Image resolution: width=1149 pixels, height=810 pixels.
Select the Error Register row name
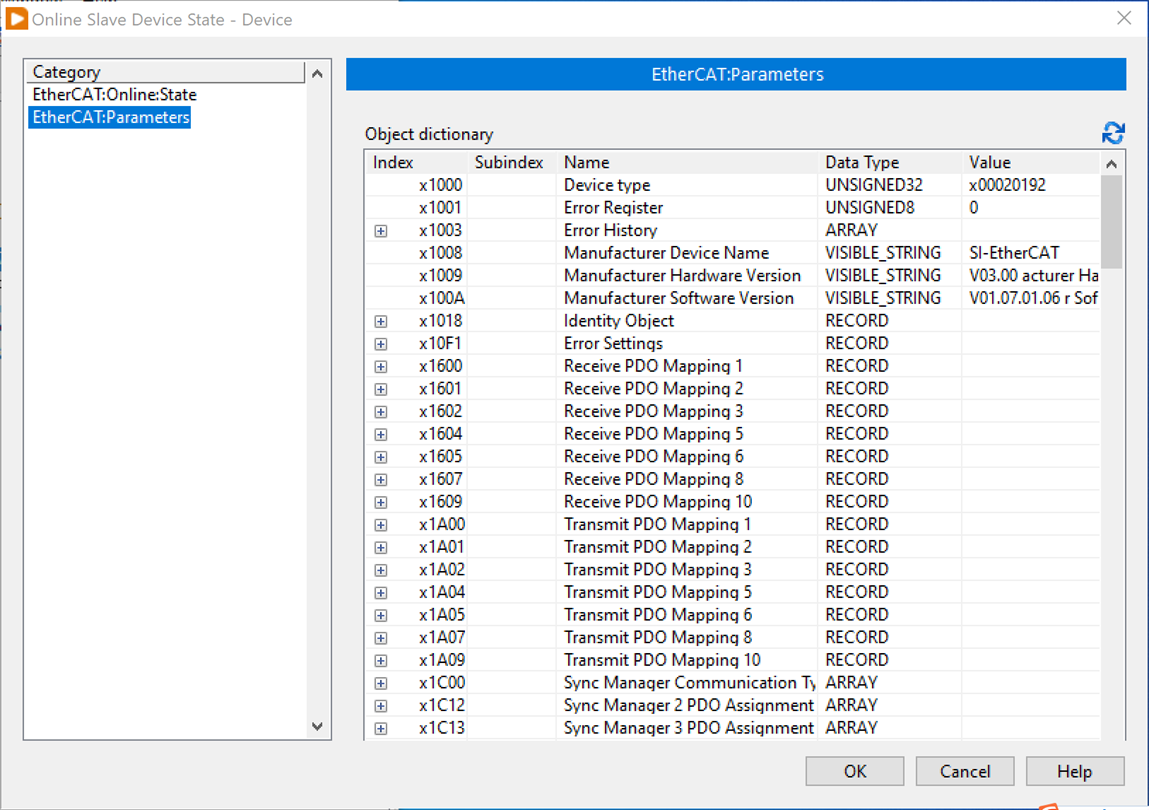tap(613, 208)
